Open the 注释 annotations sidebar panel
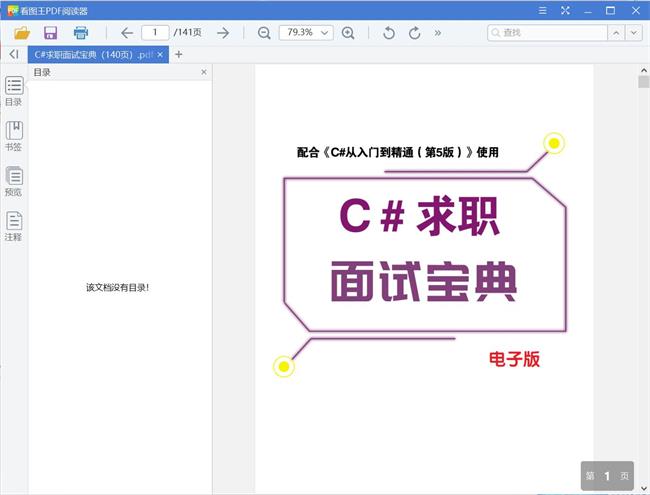Viewport: 650px width, 495px height. click(x=14, y=226)
